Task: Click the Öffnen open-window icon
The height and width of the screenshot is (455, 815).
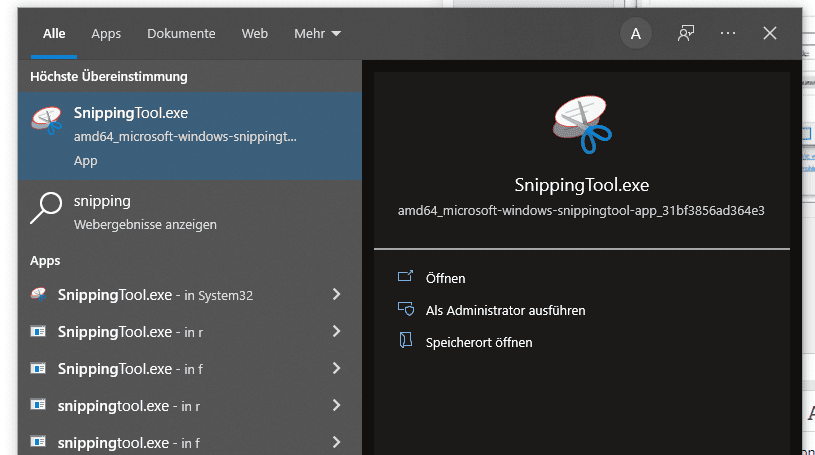Action: tap(405, 276)
